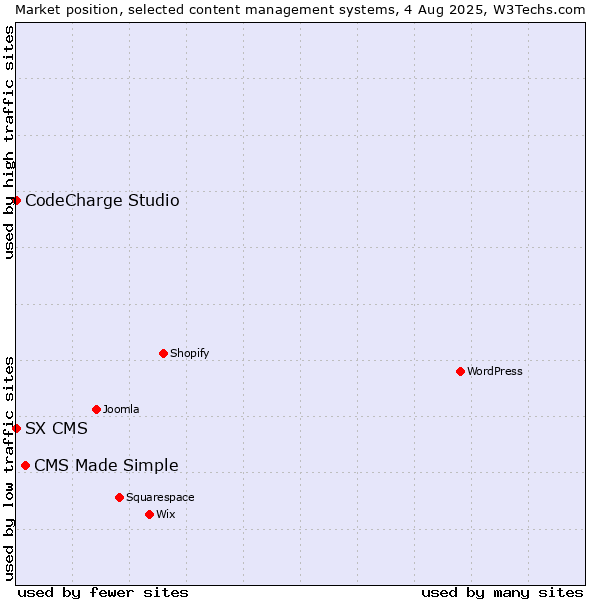Click the red Joomla data point
Image resolution: width=600 pixels, height=600 pixels.
96,410
